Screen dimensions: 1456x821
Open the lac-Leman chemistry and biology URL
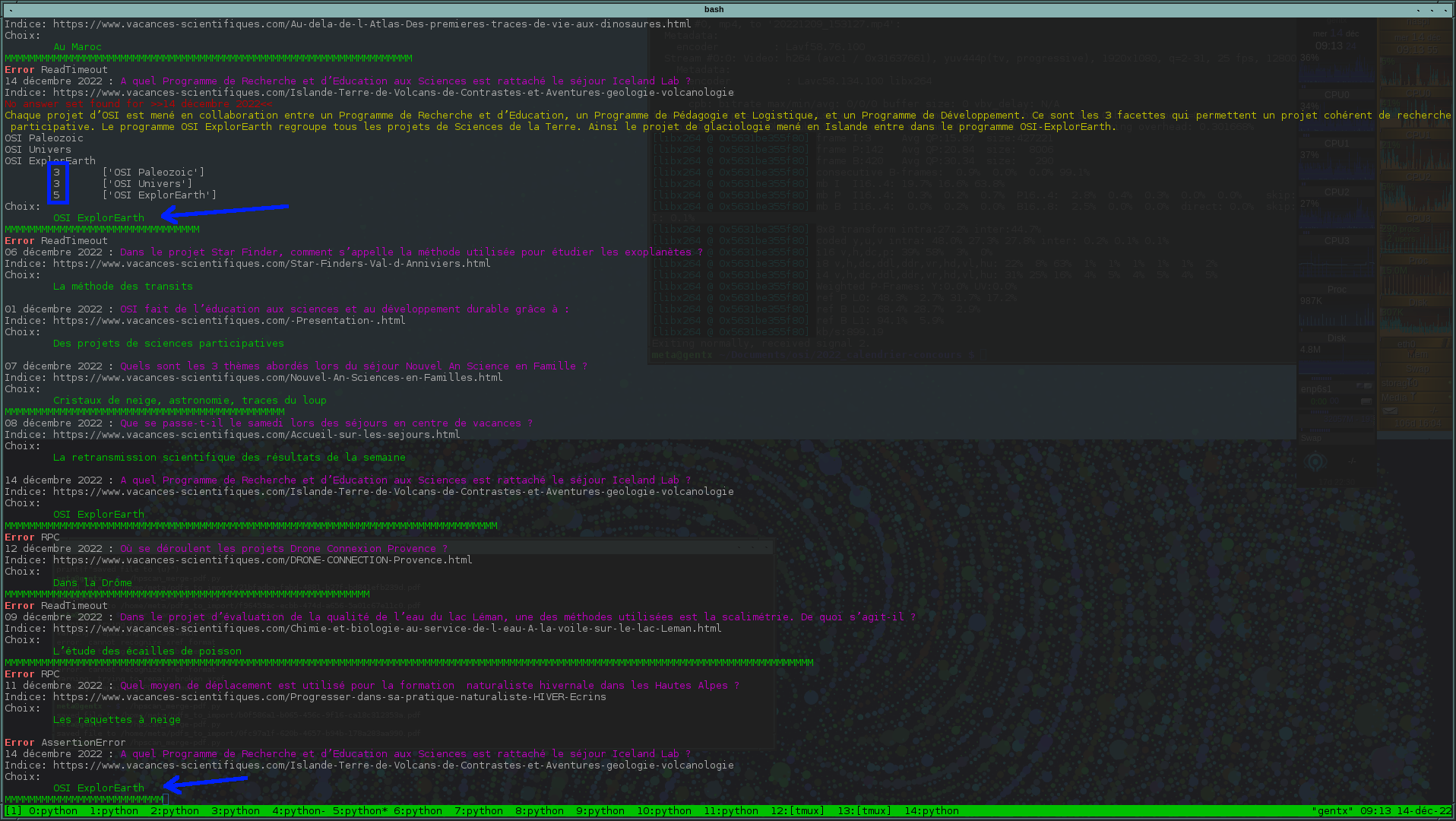coord(388,629)
